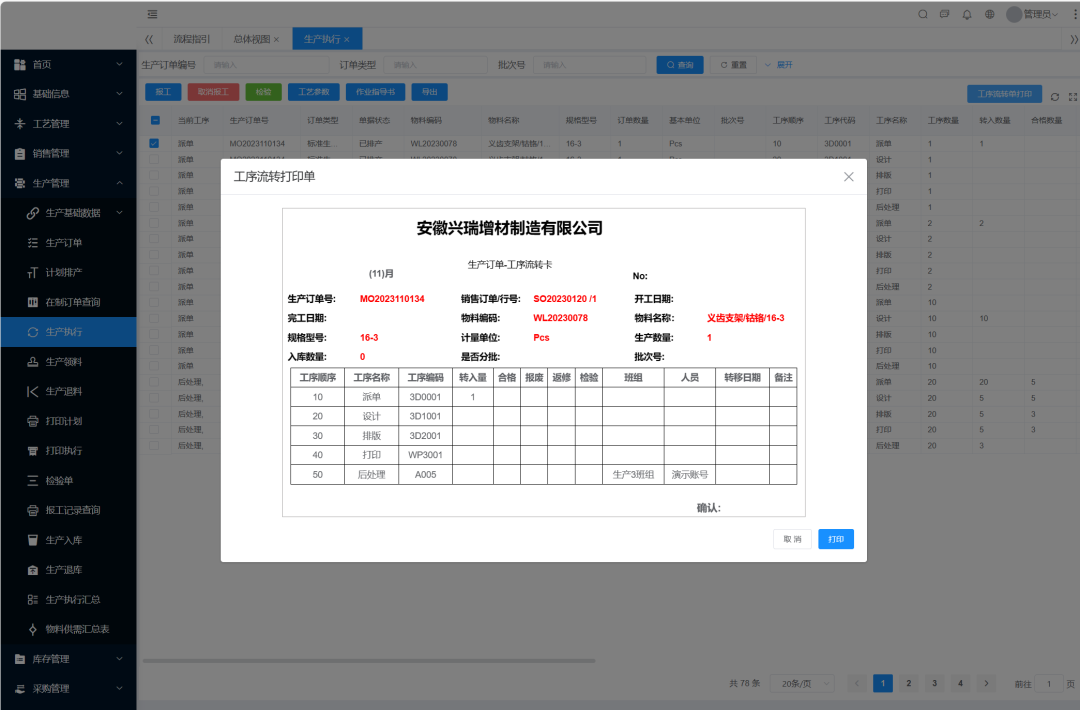
Task: Switch to the 总体视图 tab
Action: pyautogui.click(x=252, y=40)
